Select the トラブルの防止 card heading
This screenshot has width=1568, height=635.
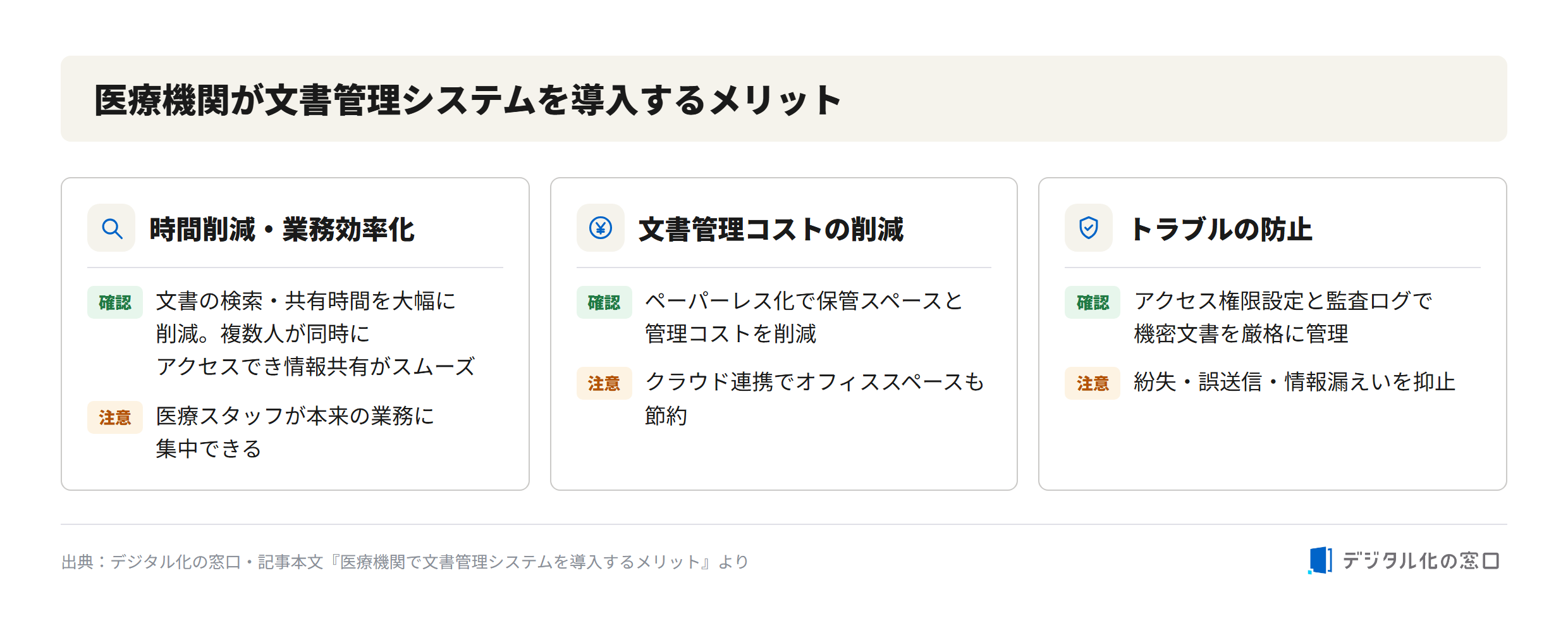point(1222,229)
